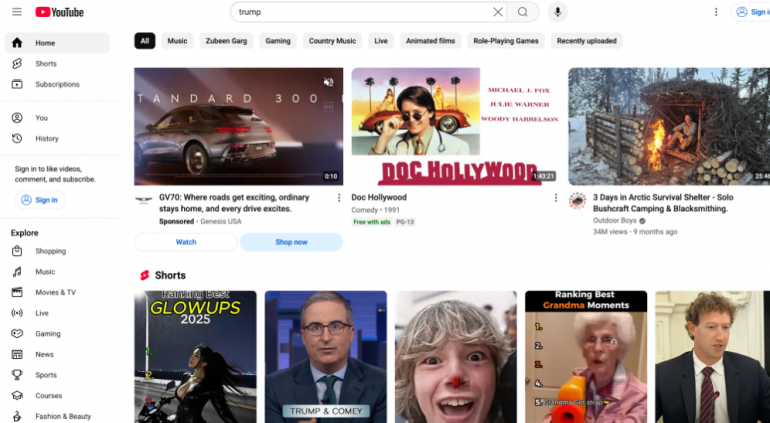Open Gaming under Explore

(x=57, y=334)
